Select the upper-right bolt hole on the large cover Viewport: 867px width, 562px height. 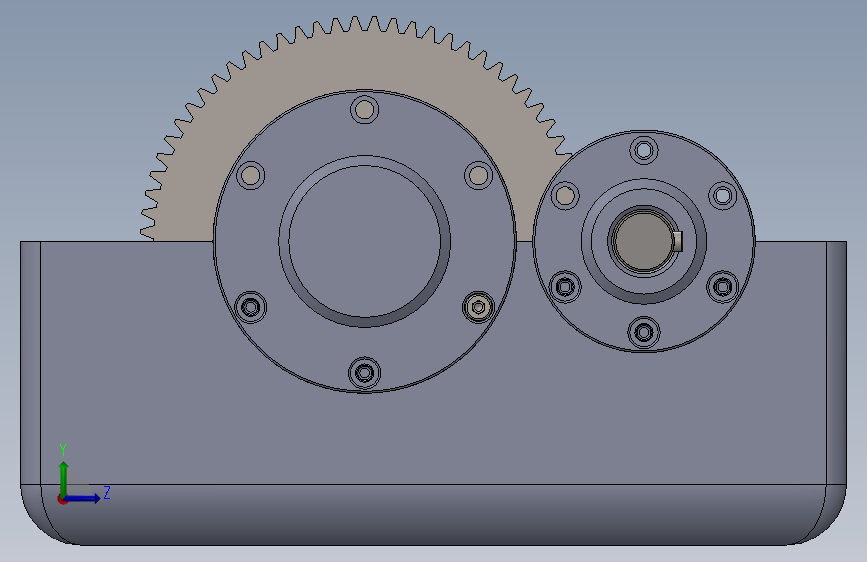pyautogui.click(x=478, y=175)
